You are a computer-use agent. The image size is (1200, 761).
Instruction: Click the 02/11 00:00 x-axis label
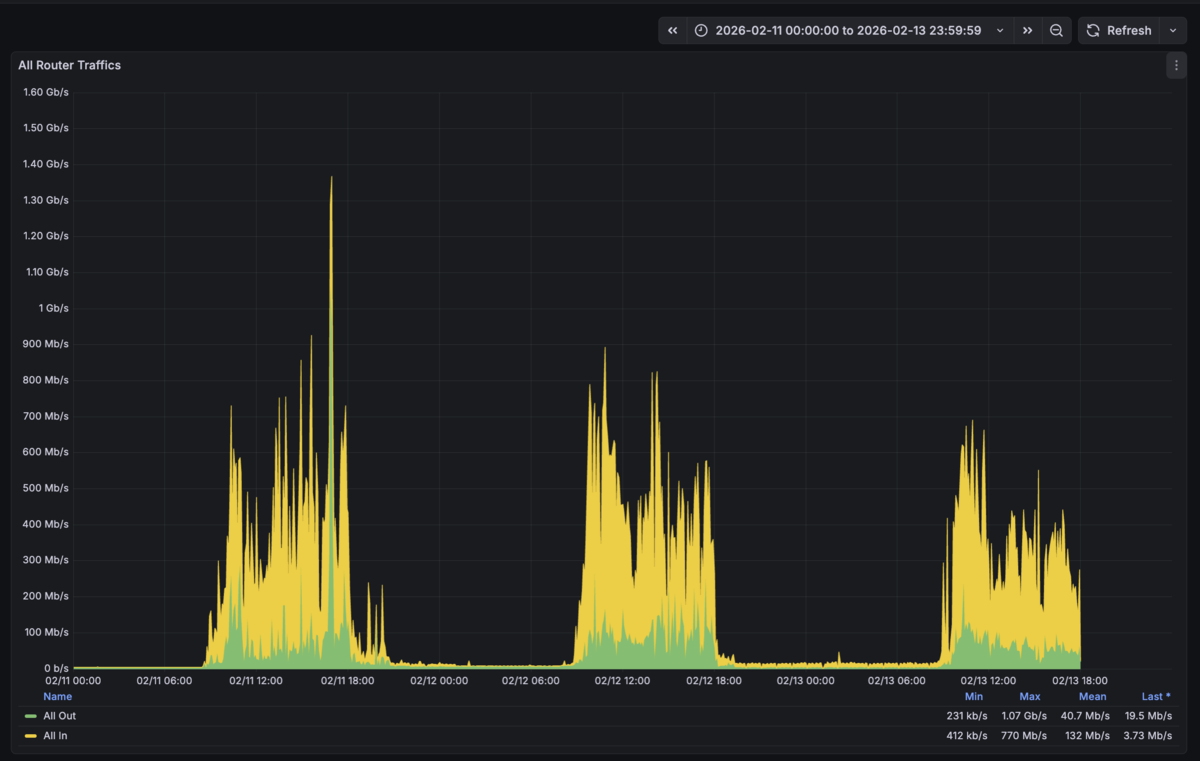tap(73, 681)
